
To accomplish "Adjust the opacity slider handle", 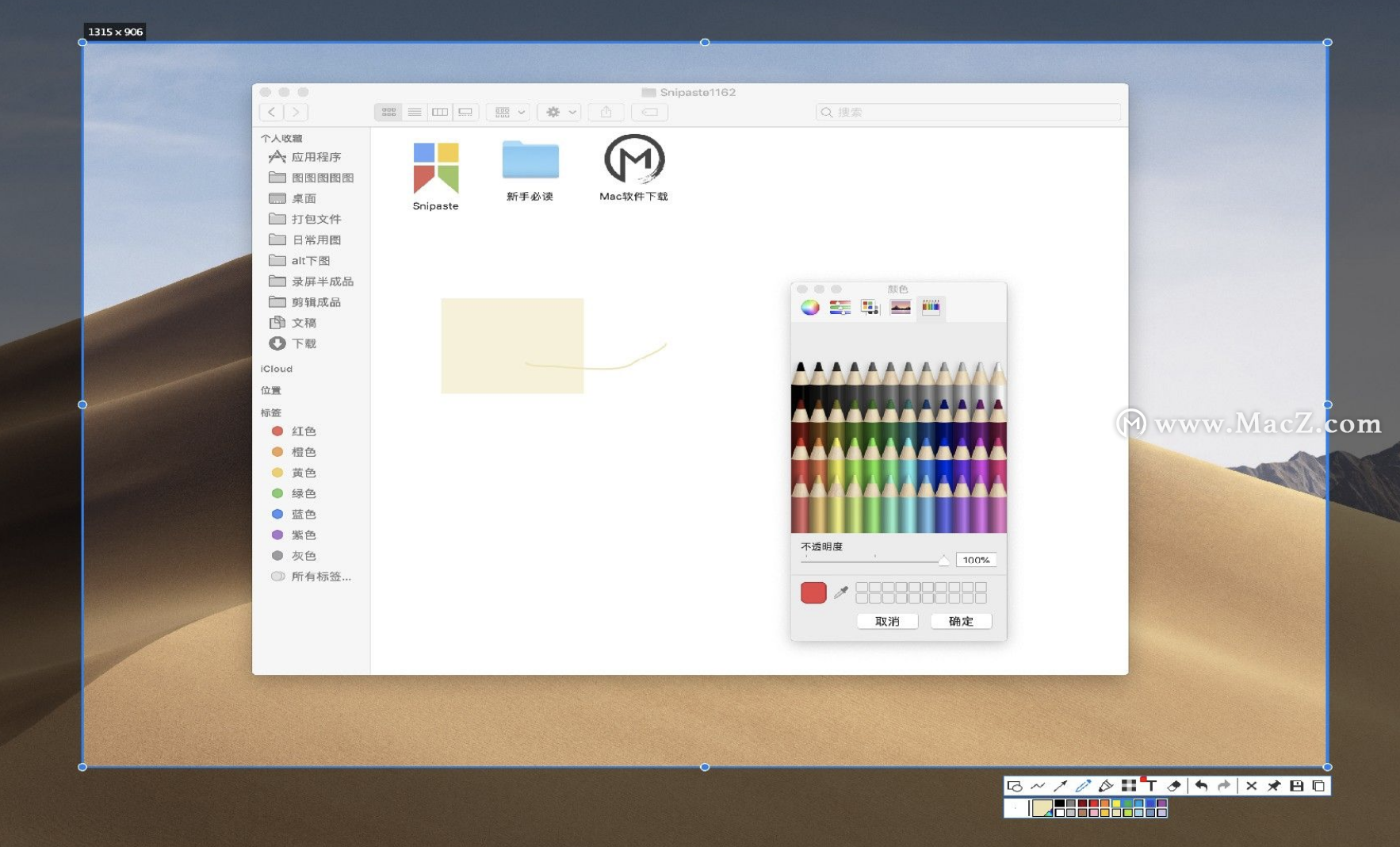I will click(x=943, y=561).
